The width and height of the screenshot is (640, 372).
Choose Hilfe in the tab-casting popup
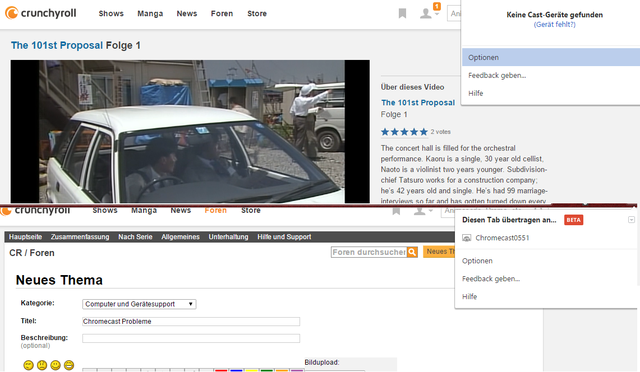(469, 296)
